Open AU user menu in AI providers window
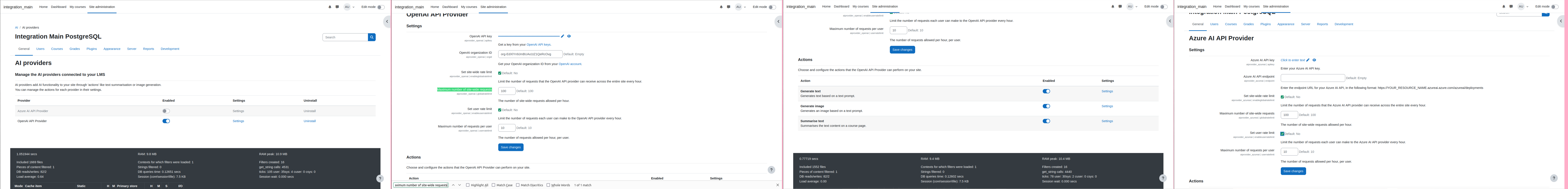 349,7
